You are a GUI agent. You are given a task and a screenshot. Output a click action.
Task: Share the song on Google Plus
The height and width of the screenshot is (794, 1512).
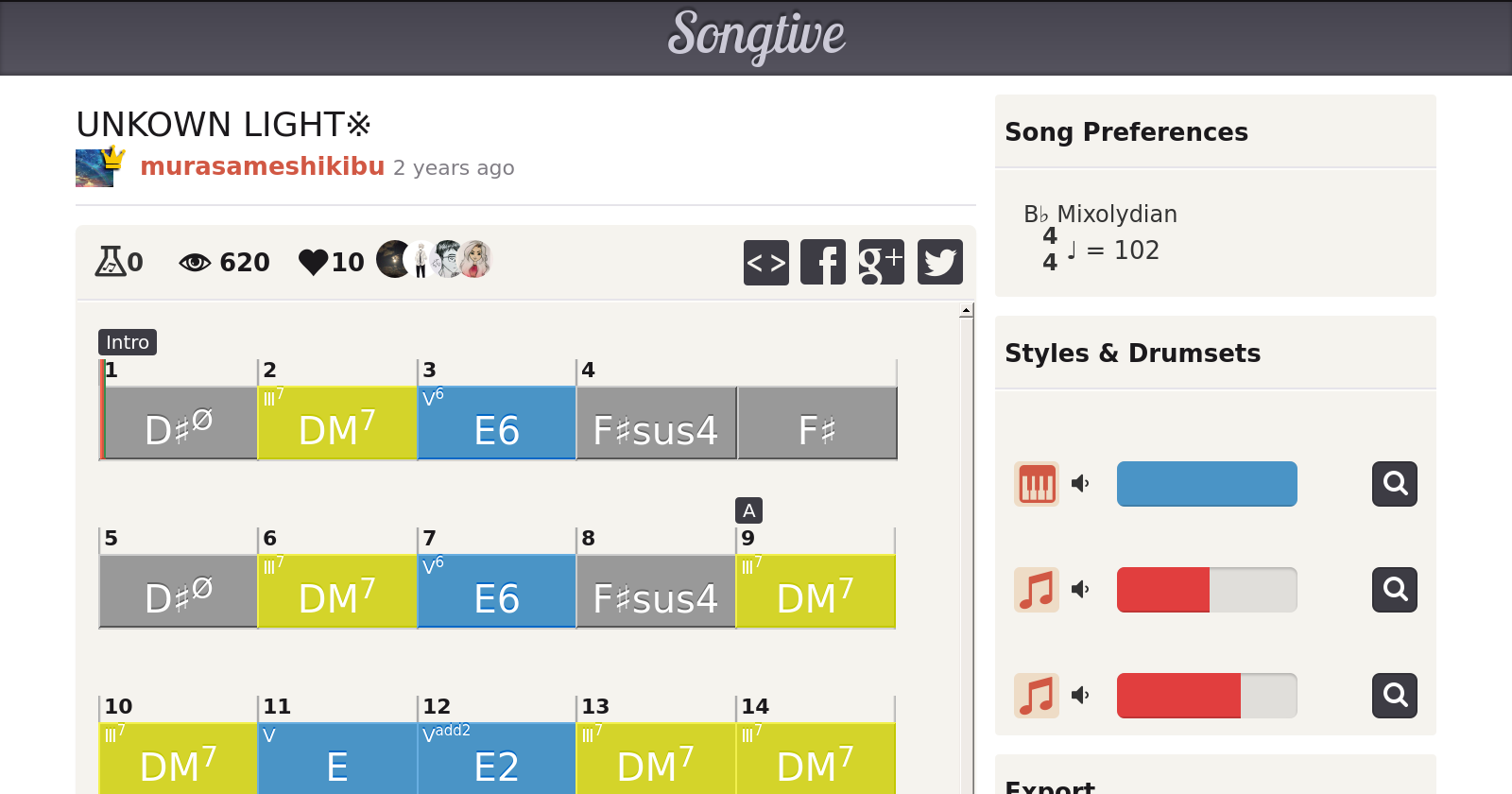881,262
